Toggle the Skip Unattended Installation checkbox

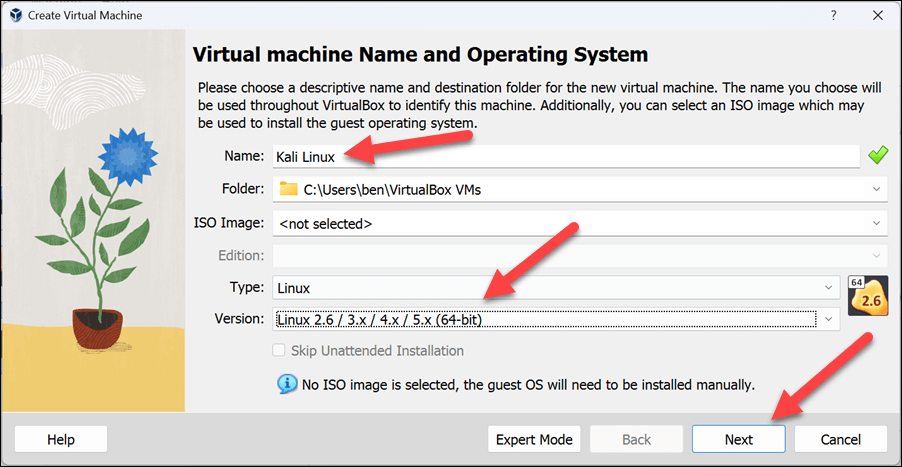coord(280,351)
